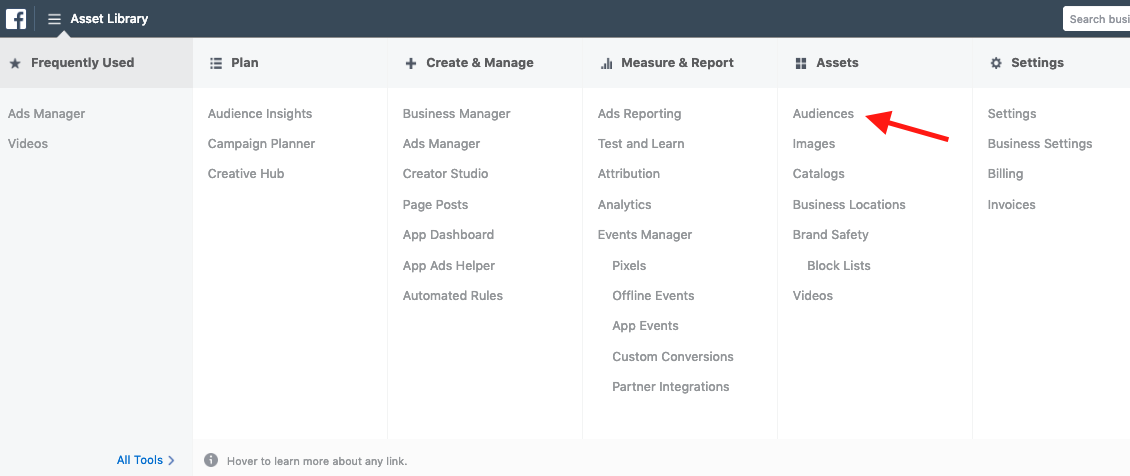Open Events Manager

tap(644, 235)
